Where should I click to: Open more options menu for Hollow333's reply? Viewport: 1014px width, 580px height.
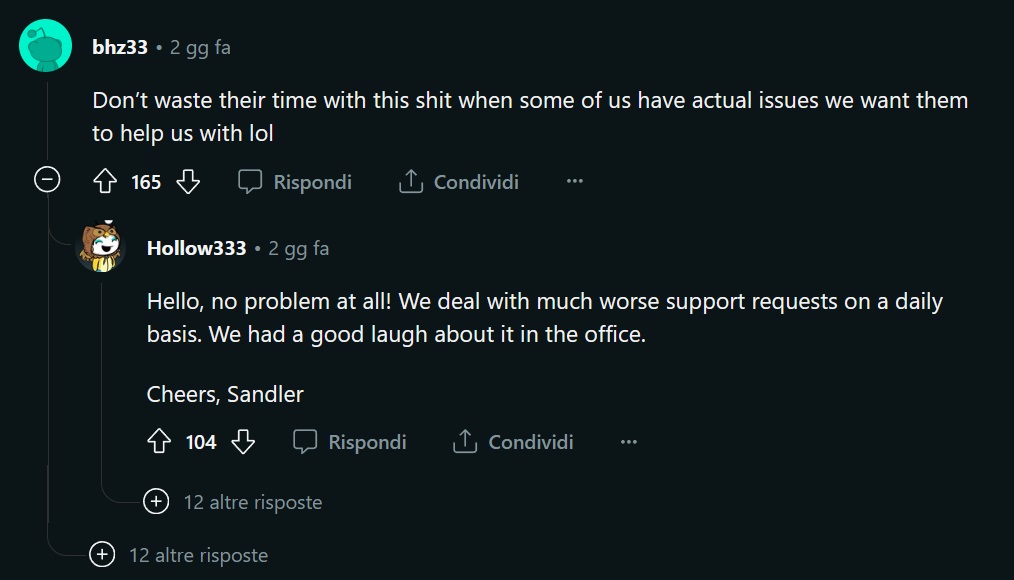[x=629, y=442]
